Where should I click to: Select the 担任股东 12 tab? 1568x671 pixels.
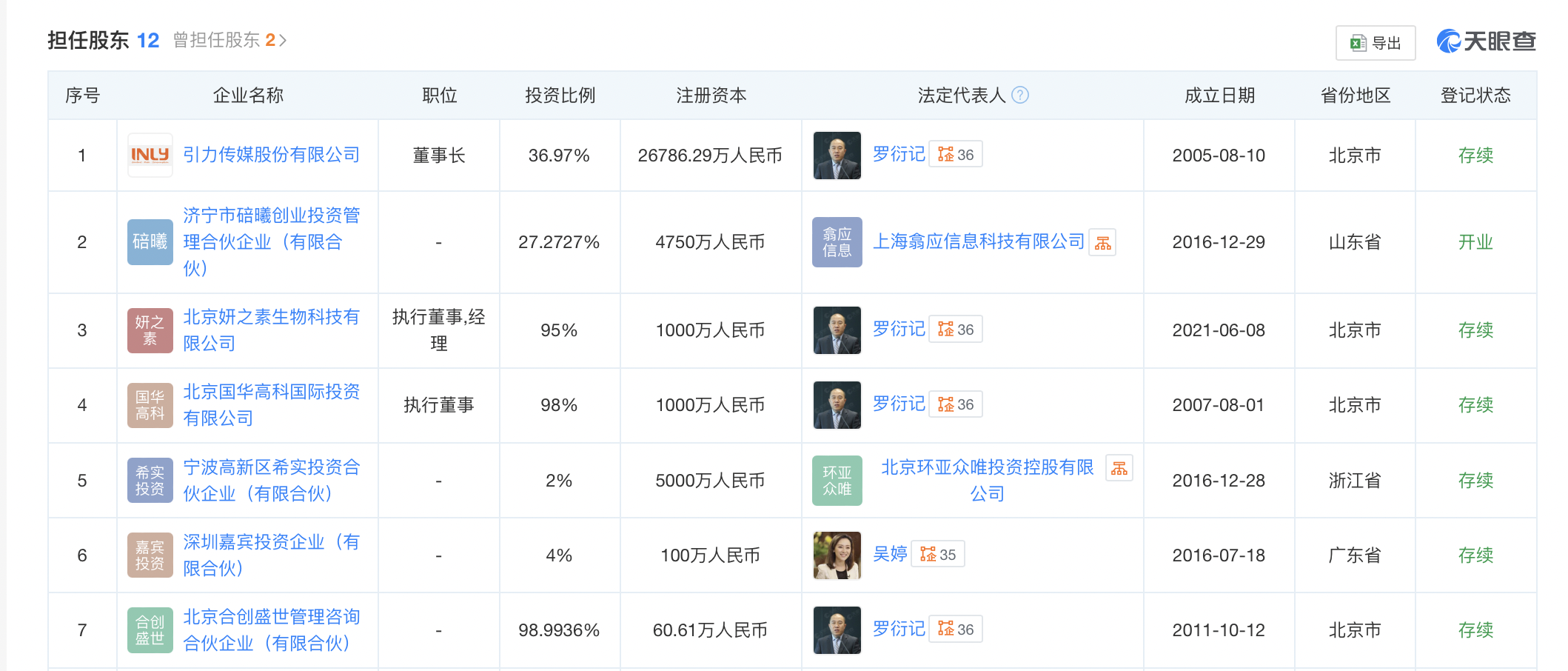(x=104, y=40)
